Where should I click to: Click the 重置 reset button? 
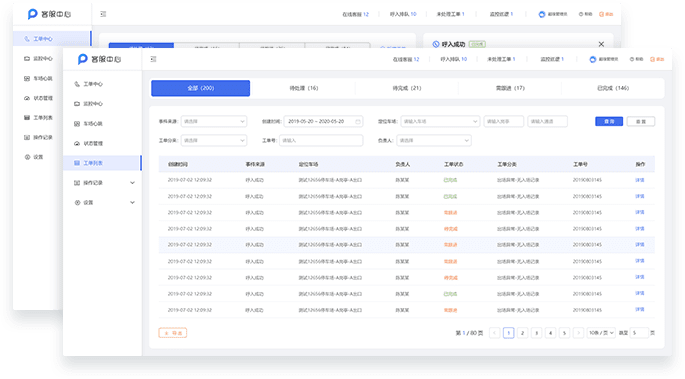tap(641, 121)
